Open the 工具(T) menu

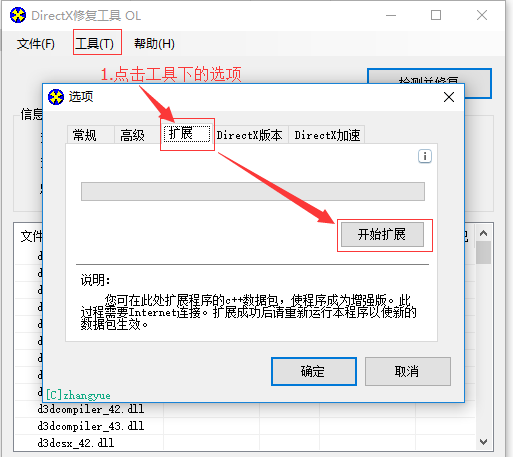tap(94, 44)
